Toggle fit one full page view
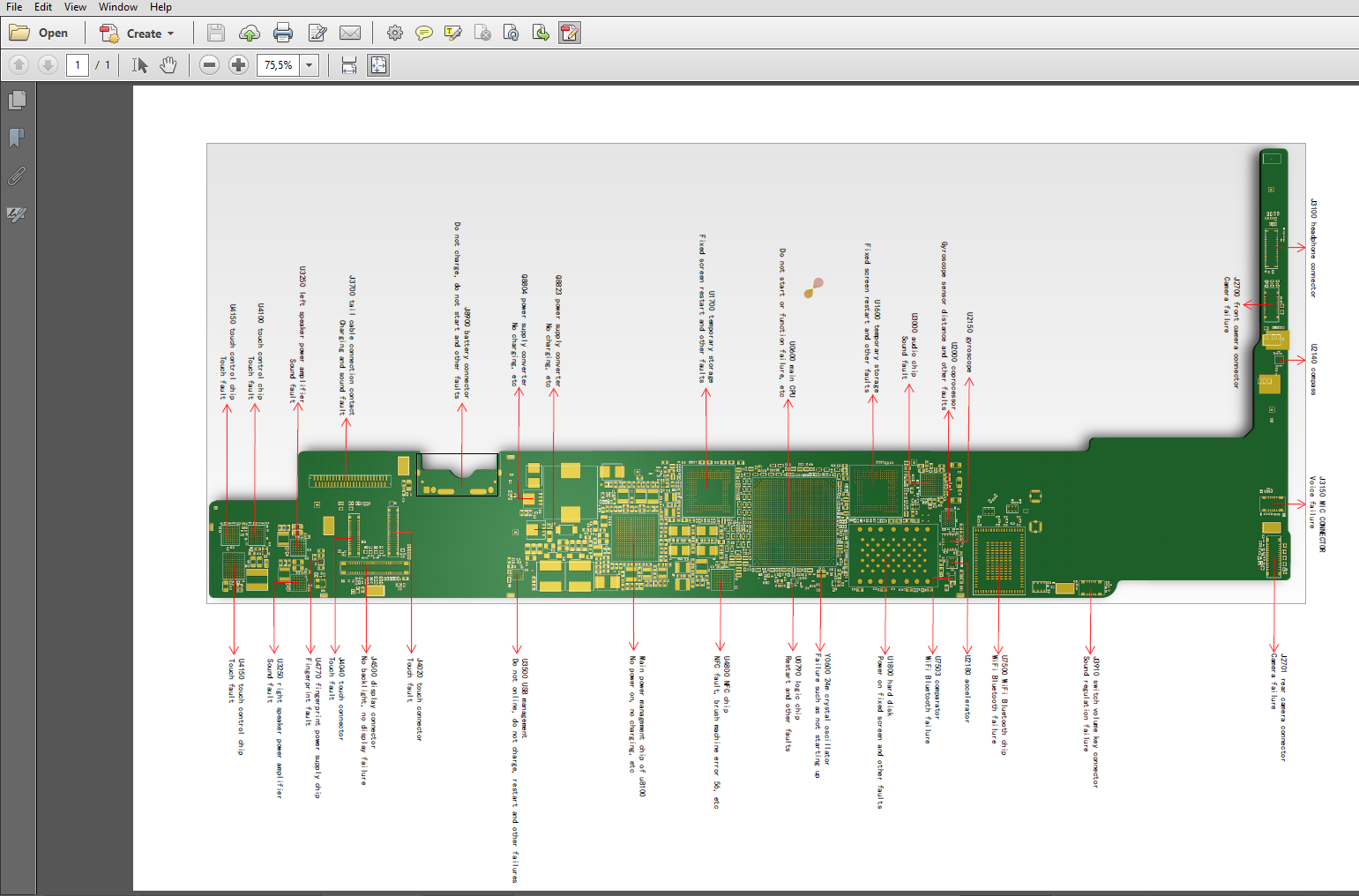 point(378,65)
